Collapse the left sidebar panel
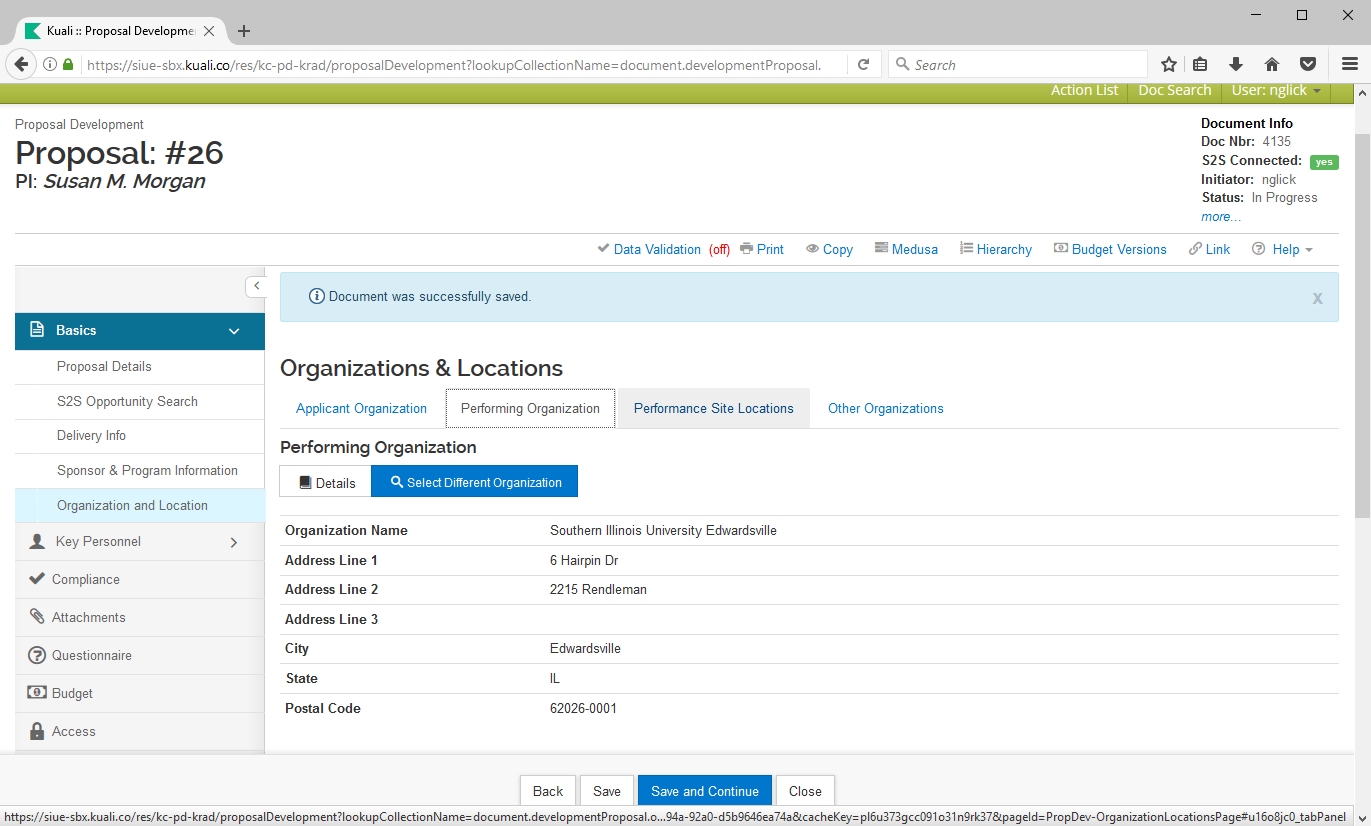The height and width of the screenshot is (826, 1371). click(x=256, y=286)
